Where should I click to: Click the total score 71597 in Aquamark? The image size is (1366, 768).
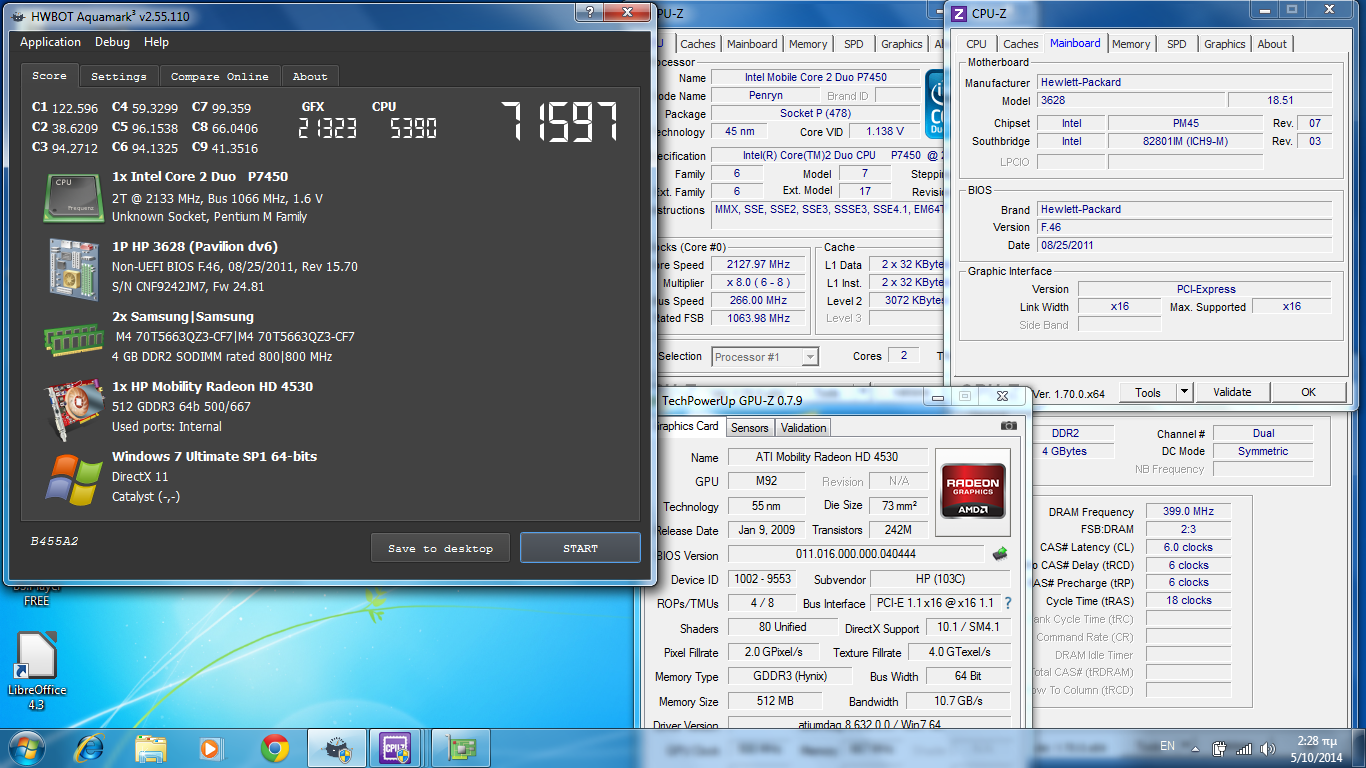560,122
